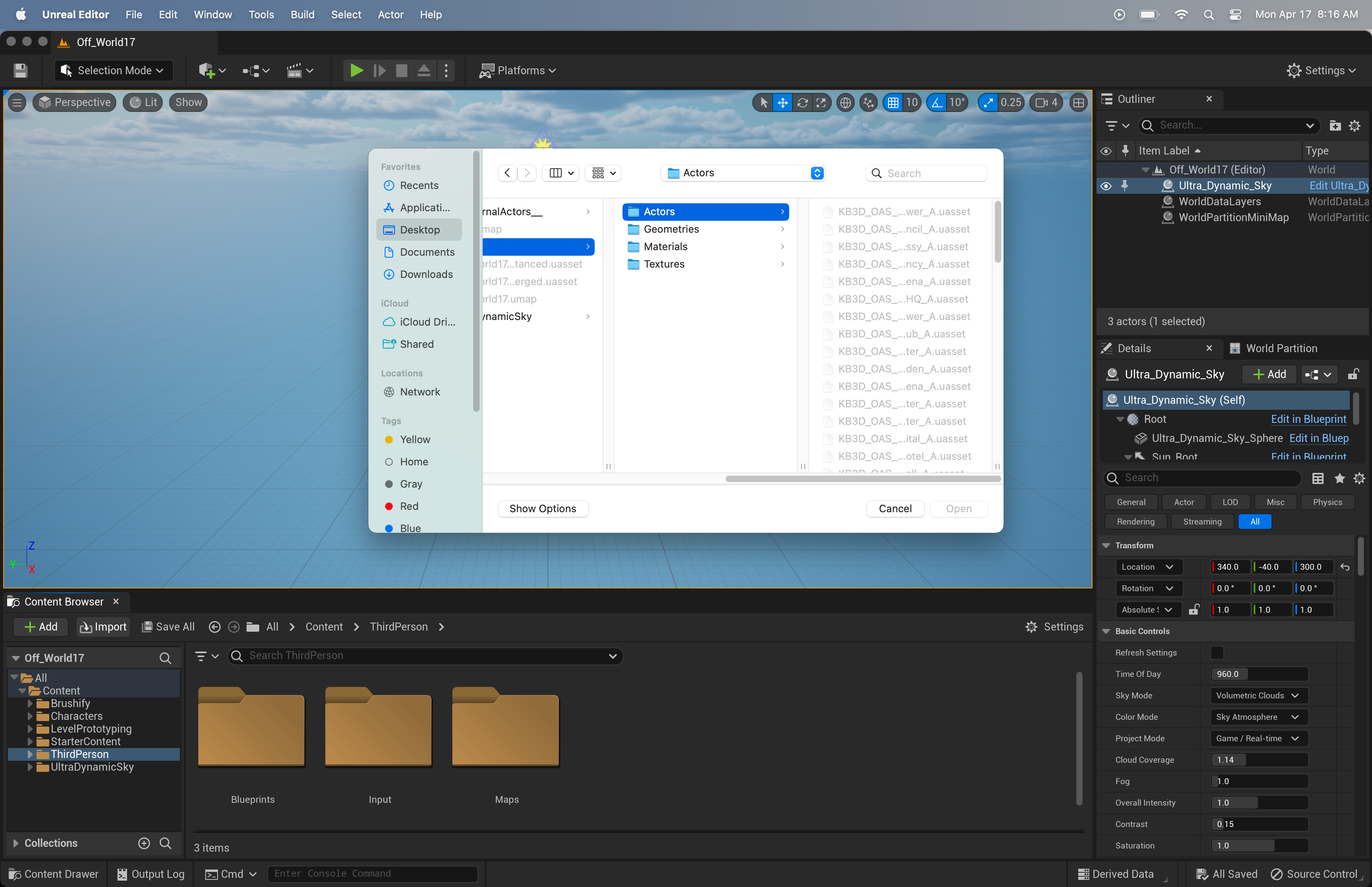Expand Brushify folder in content tree
Screen dimensions: 1372x887
[x=30, y=703]
